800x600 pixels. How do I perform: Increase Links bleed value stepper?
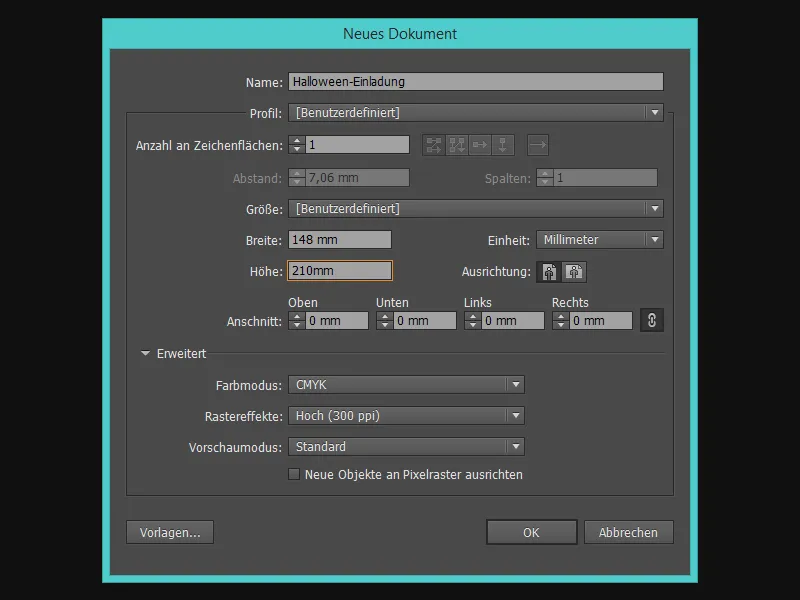point(472,316)
